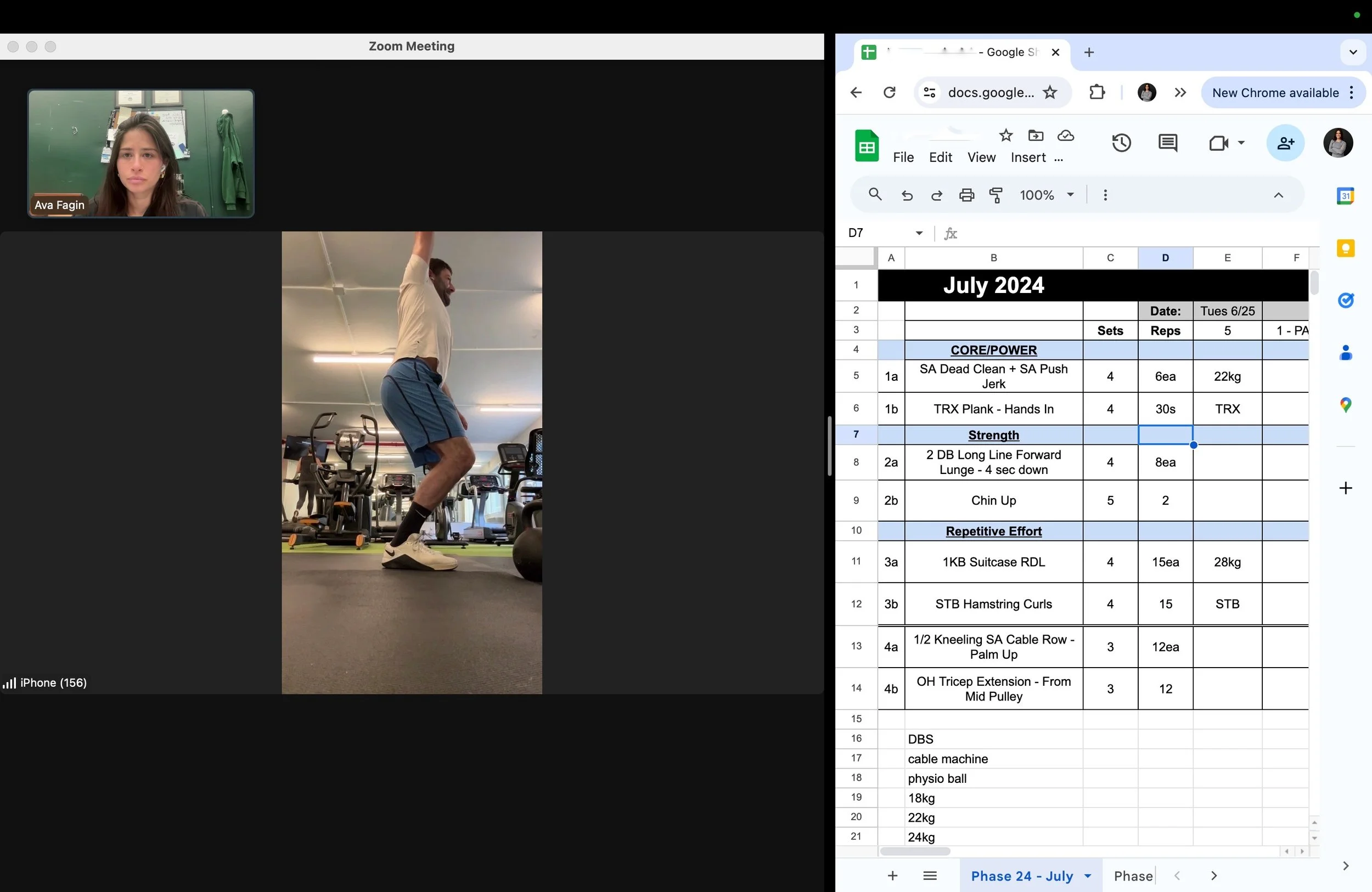Open Google Keep sidebar icon
The width and height of the screenshot is (1372, 892).
pyautogui.click(x=1345, y=249)
